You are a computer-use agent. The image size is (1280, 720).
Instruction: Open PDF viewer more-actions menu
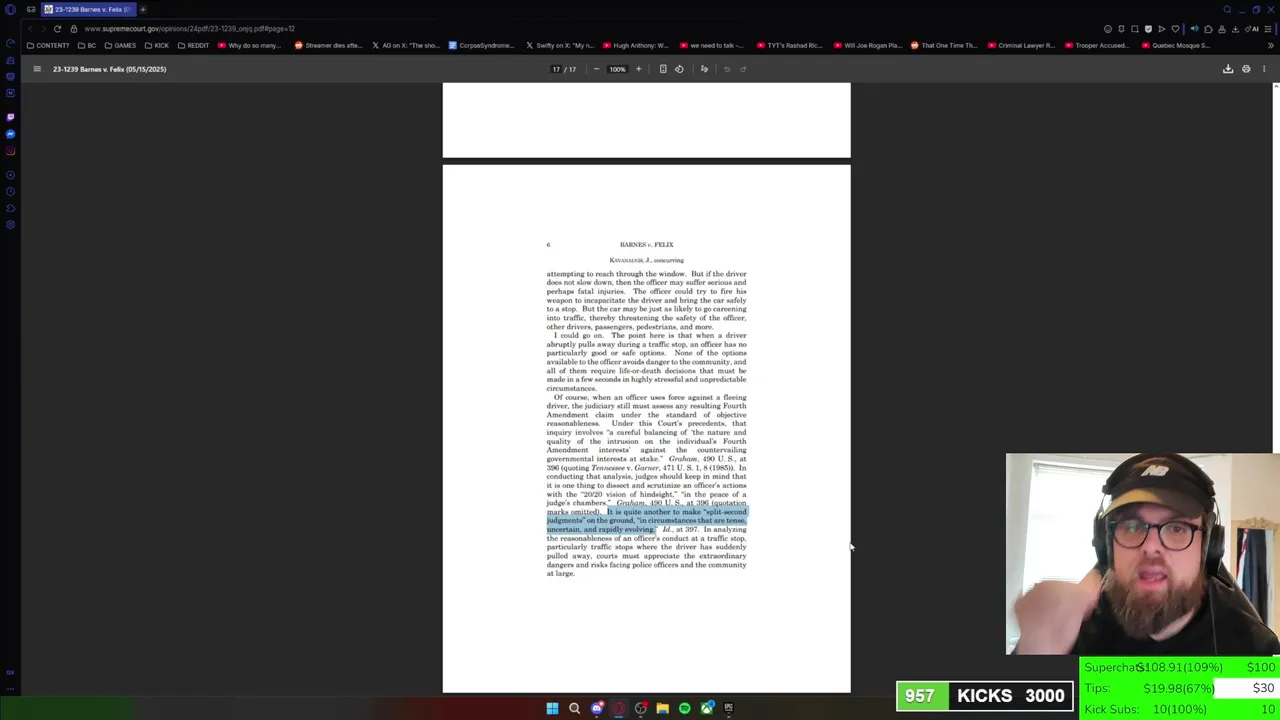pos(1264,69)
